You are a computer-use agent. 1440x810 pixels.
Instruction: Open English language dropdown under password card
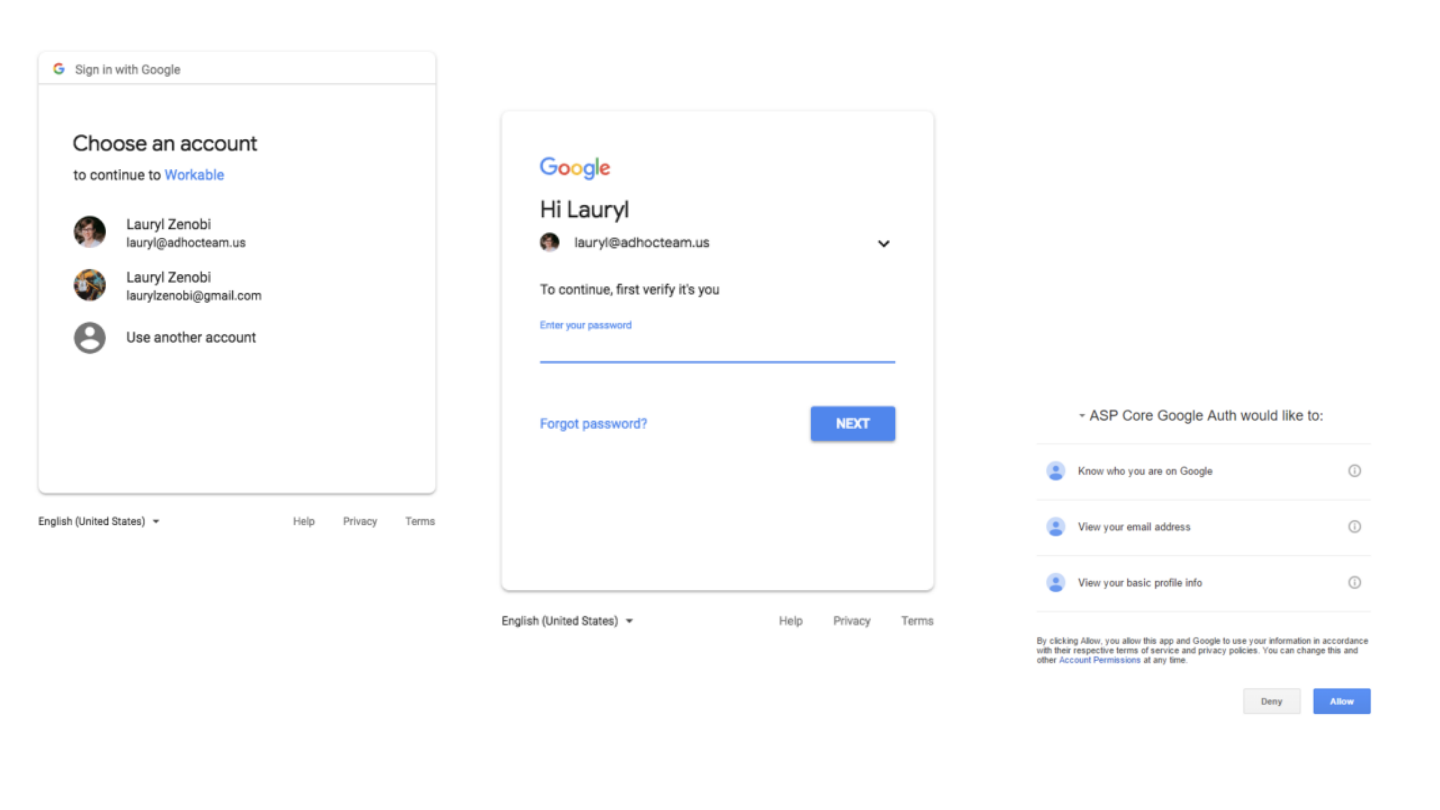pyautogui.click(x=568, y=621)
